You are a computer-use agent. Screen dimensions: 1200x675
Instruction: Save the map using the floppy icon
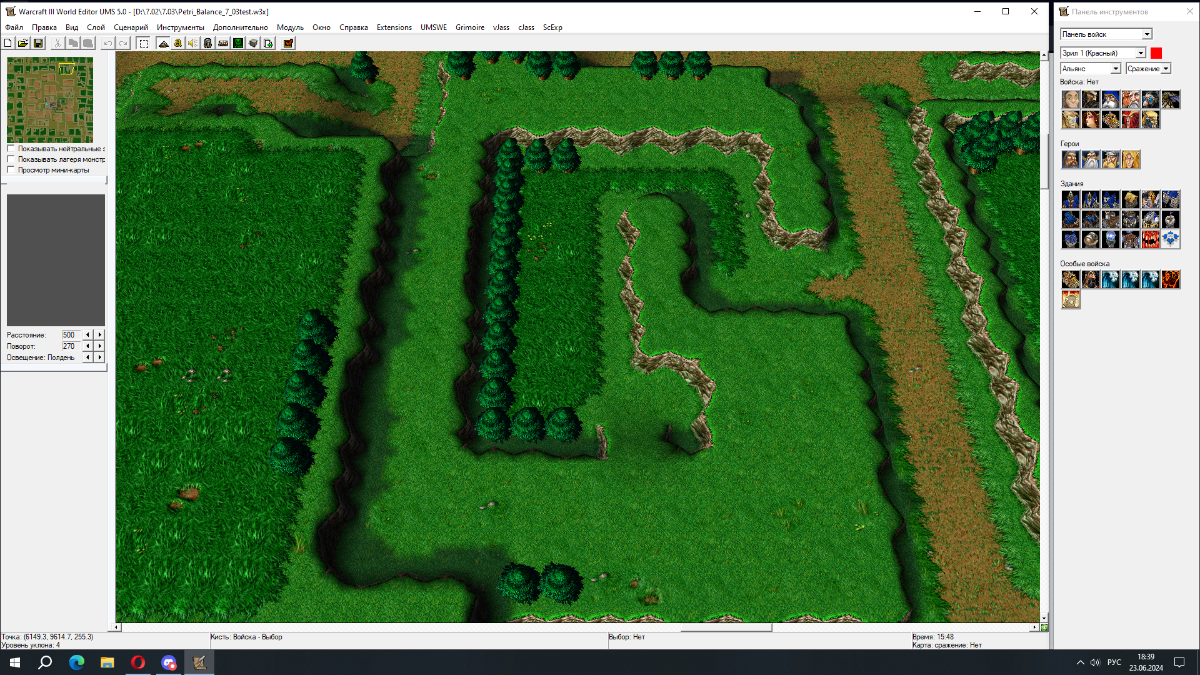click(x=38, y=43)
